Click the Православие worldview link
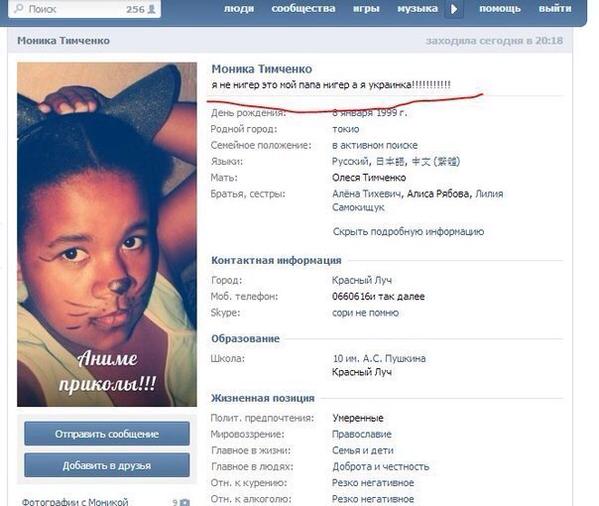This screenshot has width=599, height=506. [362, 434]
